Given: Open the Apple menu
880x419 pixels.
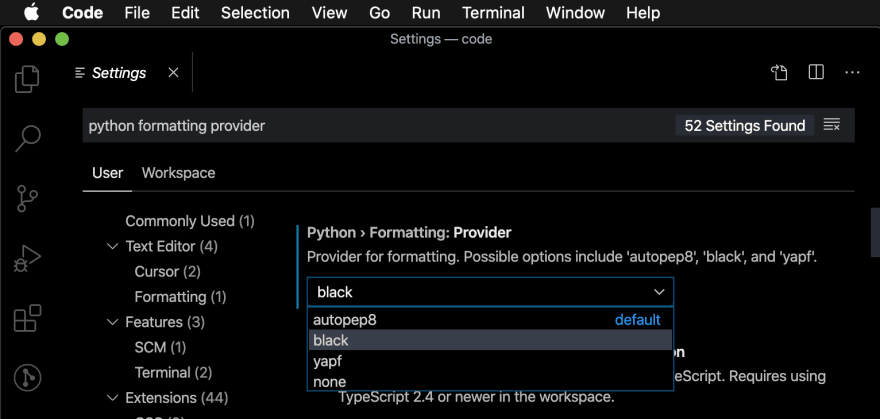Looking at the screenshot, I should (31, 12).
